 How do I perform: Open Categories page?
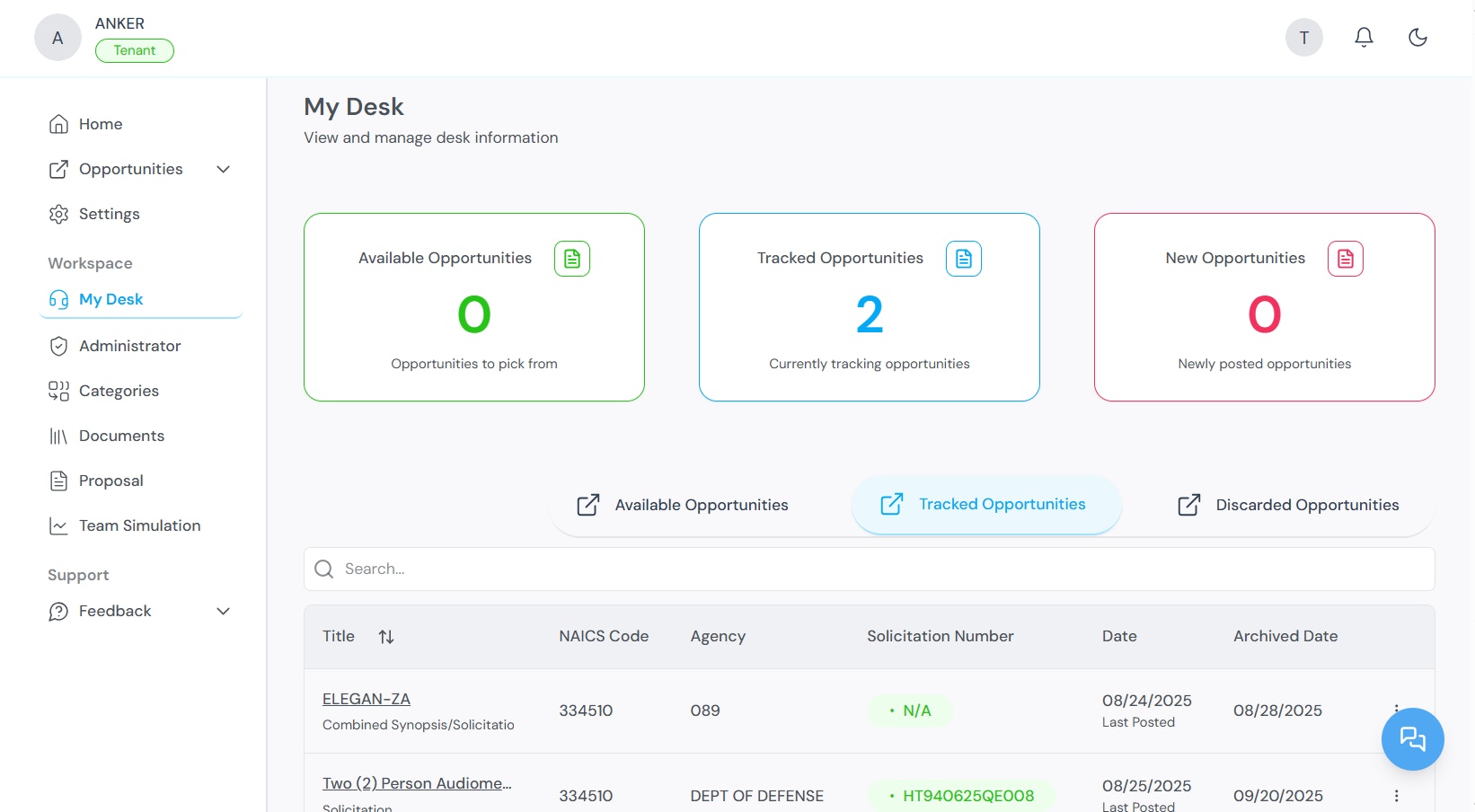coord(119,391)
